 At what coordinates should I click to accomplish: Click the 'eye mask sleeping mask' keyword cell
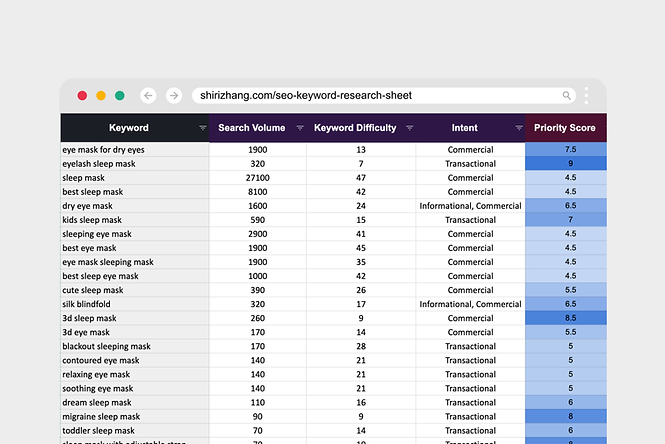click(x=134, y=262)
